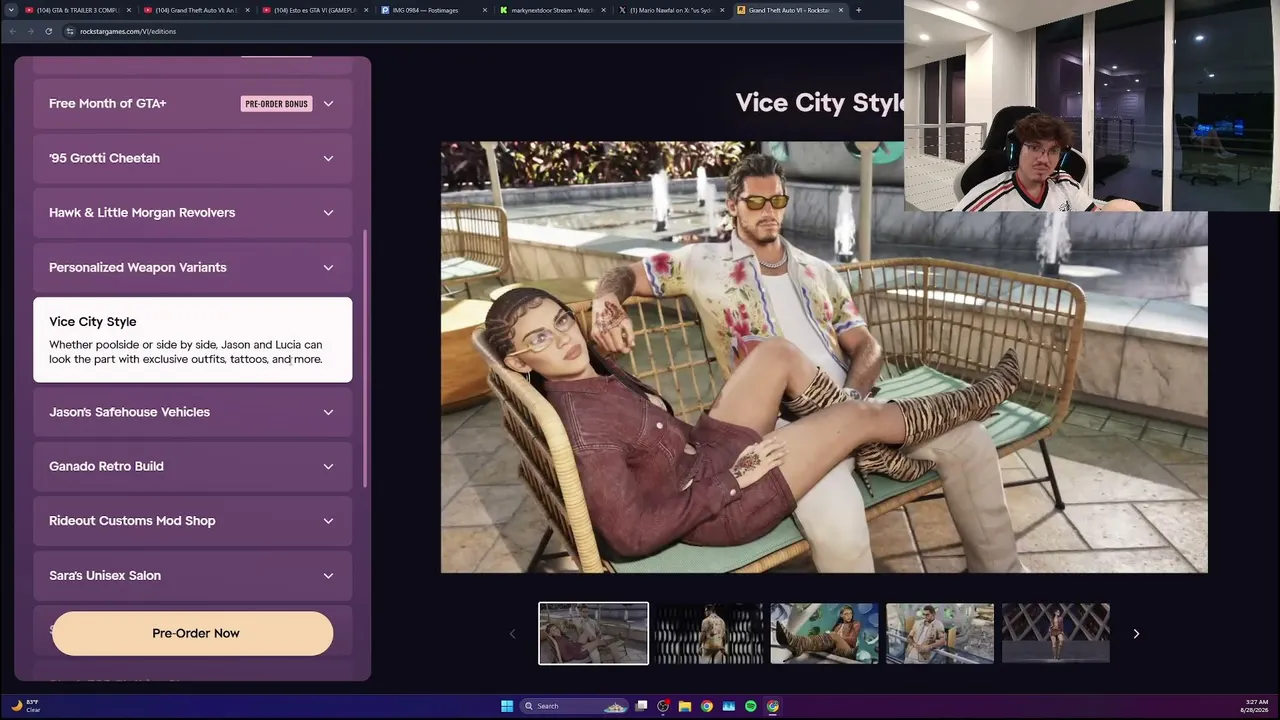Viewport: 1280px width, 720px height.
Task: Select the third thumbnail with tiger boots
Action: click(x=824, y=633)
